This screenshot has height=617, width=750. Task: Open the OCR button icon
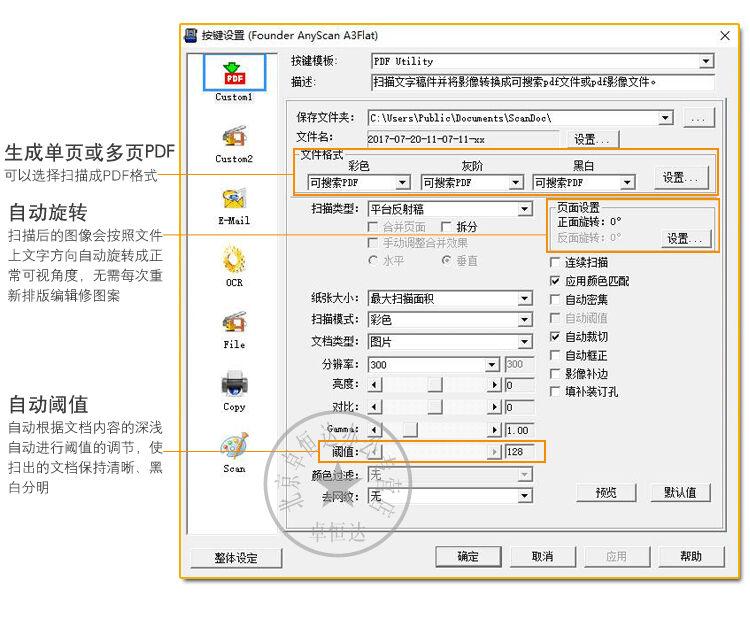(x=234, y=260)
